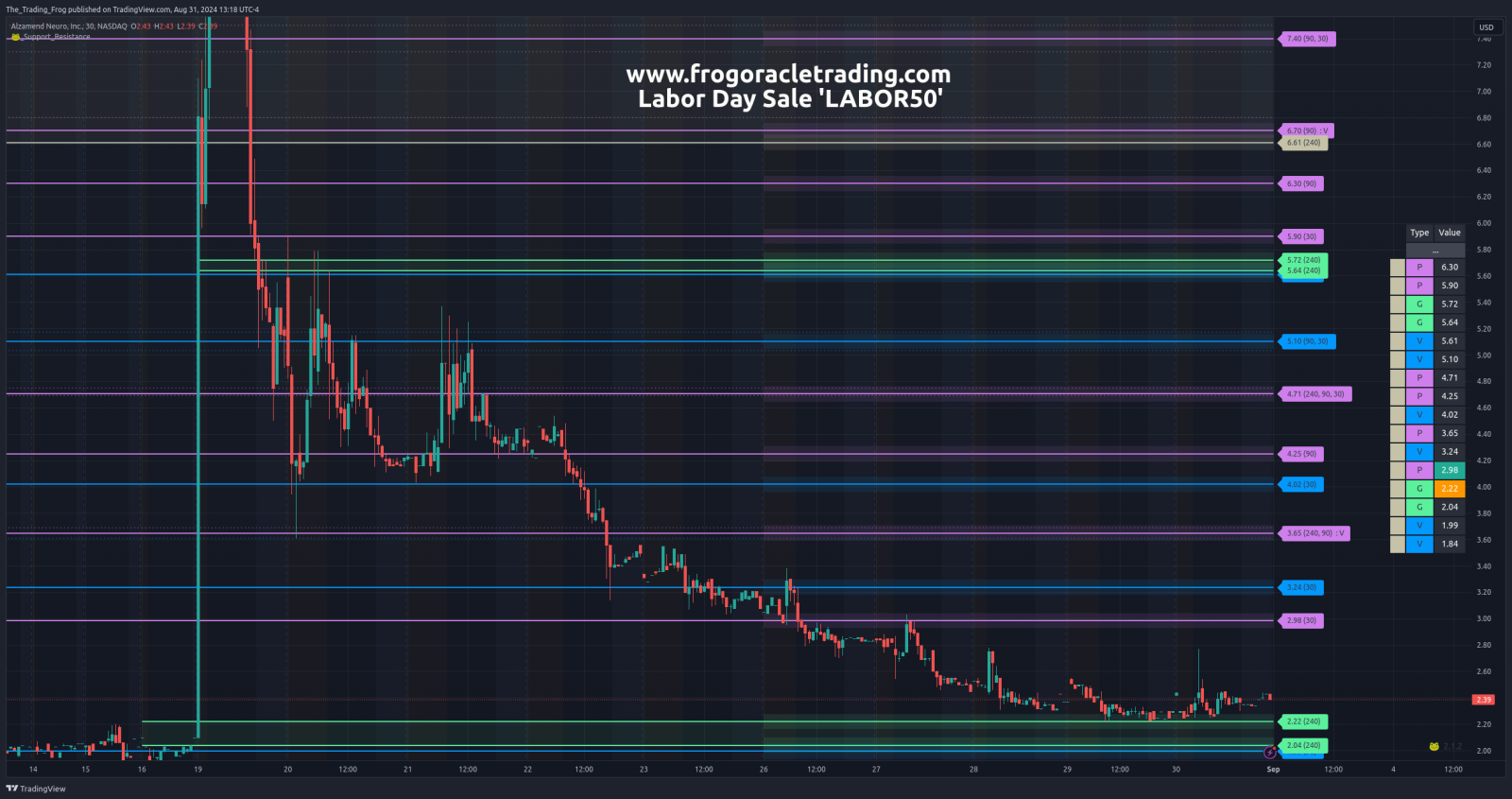The width and height of the screenshot is (1512, 799).
Task: Click the beige swatch beside the 6.30 row
Action: [1398, 268]
